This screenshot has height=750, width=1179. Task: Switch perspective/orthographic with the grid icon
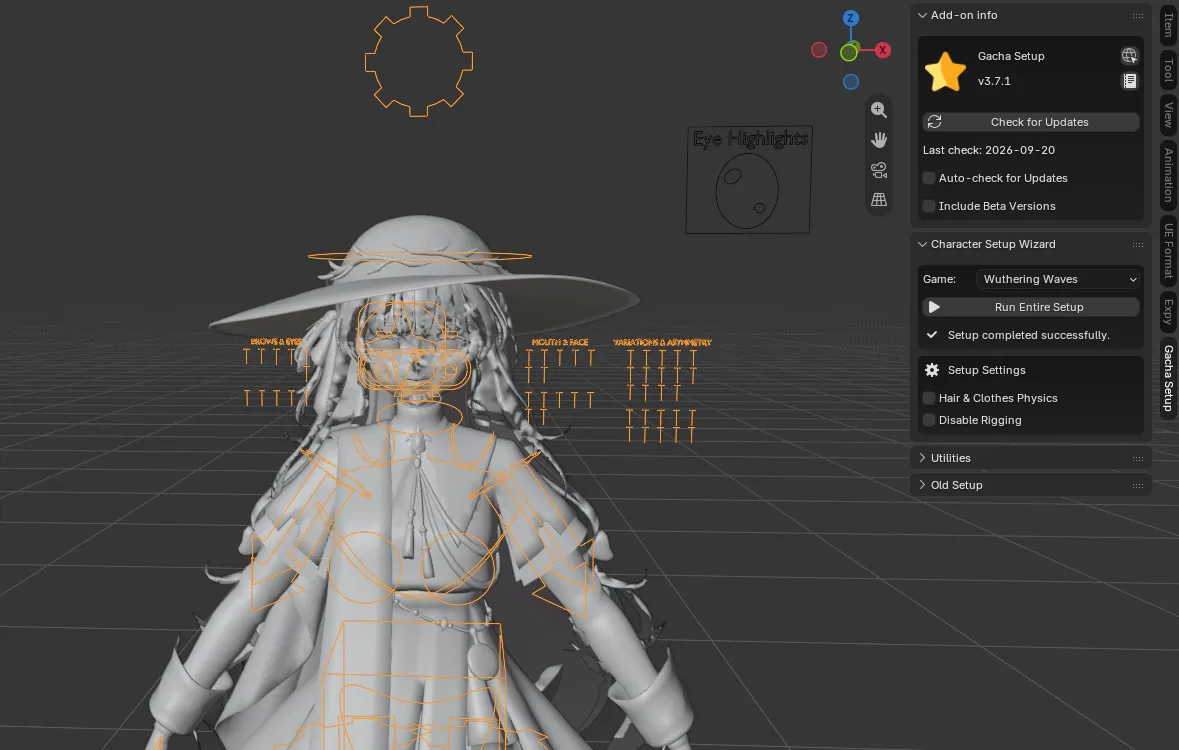click(x=878, y=200)
